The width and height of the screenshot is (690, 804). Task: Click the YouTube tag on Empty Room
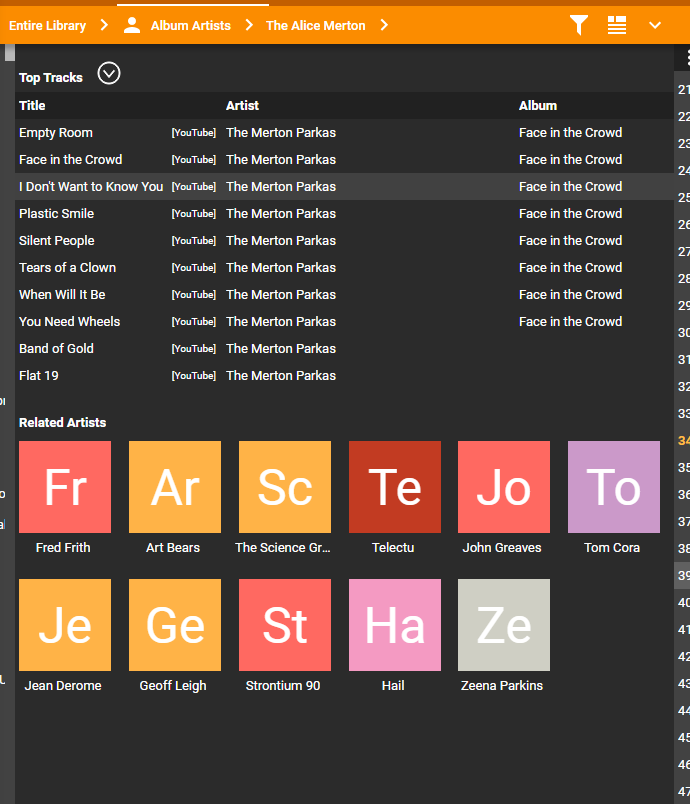(x=193, y=133)
